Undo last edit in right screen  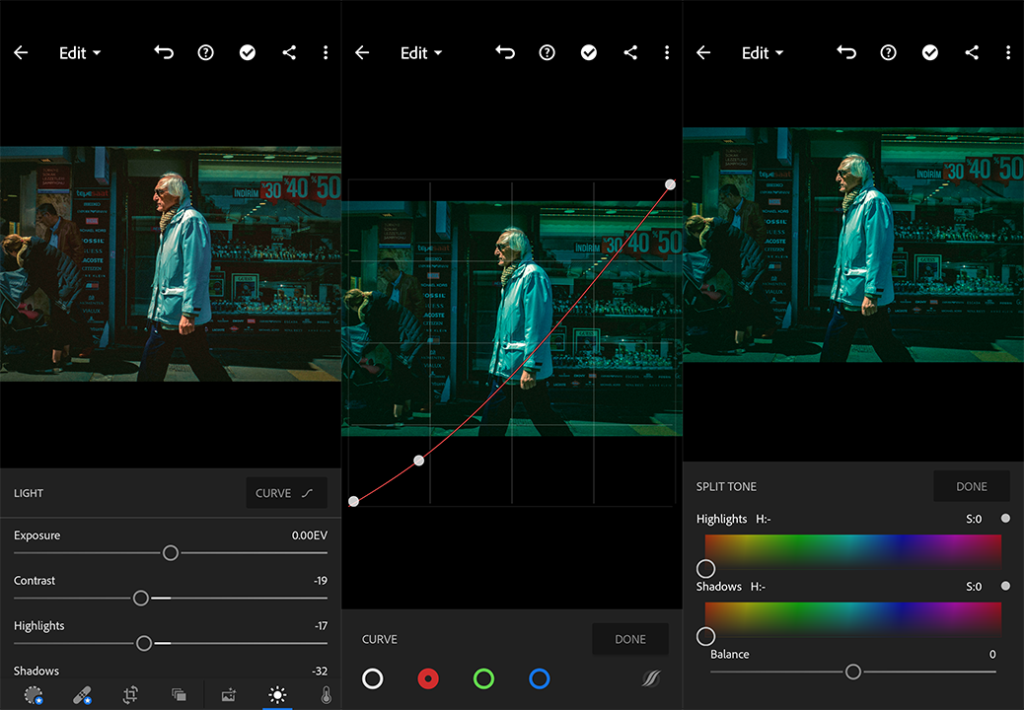[846, 52]
